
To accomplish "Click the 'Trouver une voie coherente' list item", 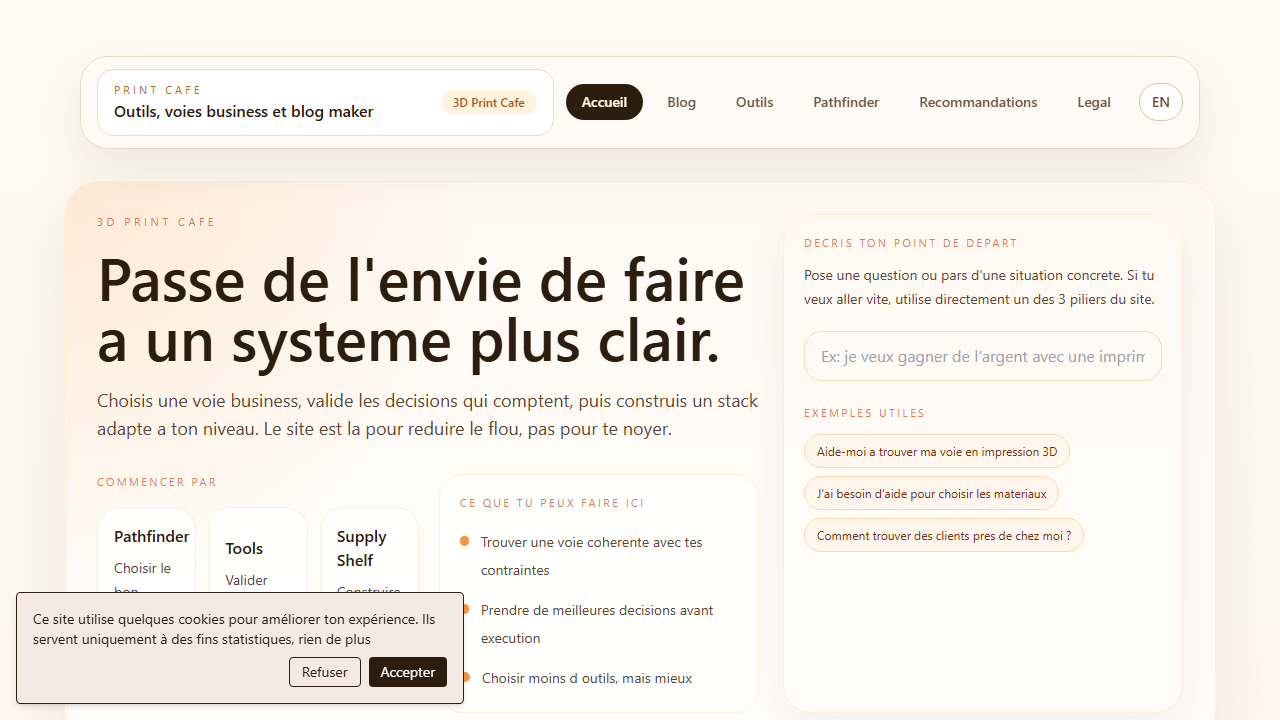I will (x=590, y=556).
